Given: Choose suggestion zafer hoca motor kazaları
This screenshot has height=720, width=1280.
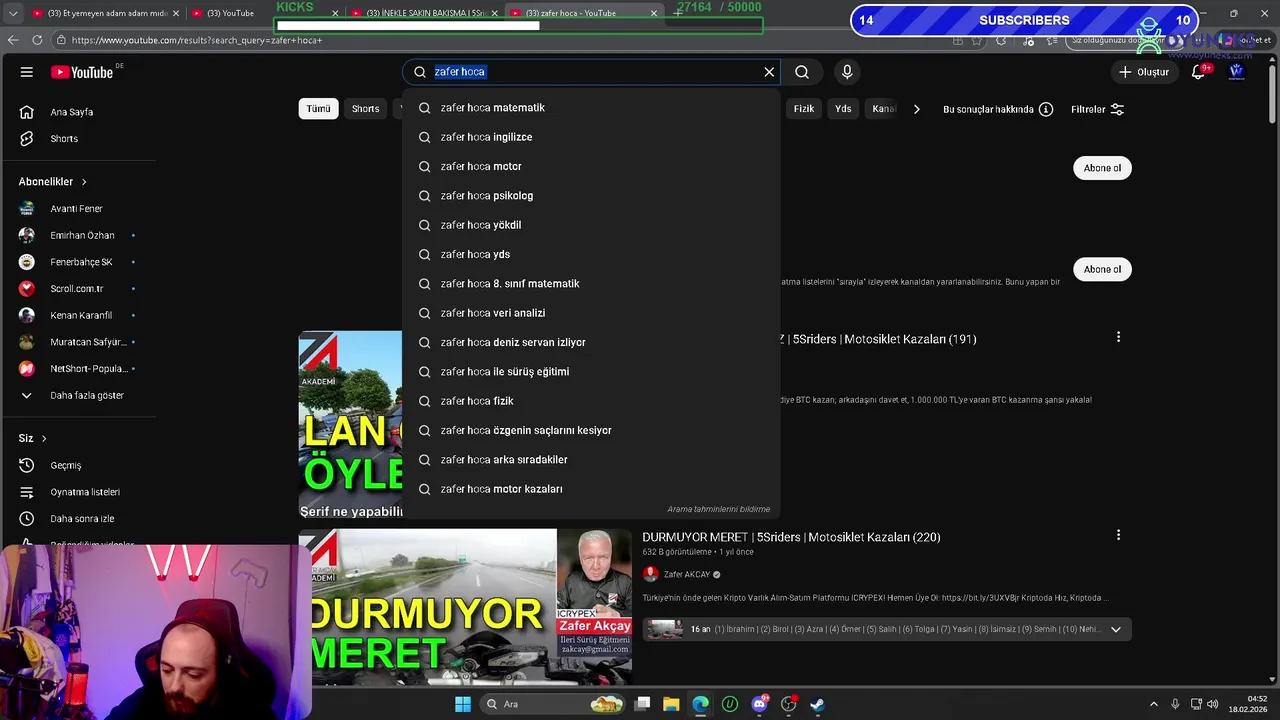Looking at the screenshot, I should [x=591, y=489].
